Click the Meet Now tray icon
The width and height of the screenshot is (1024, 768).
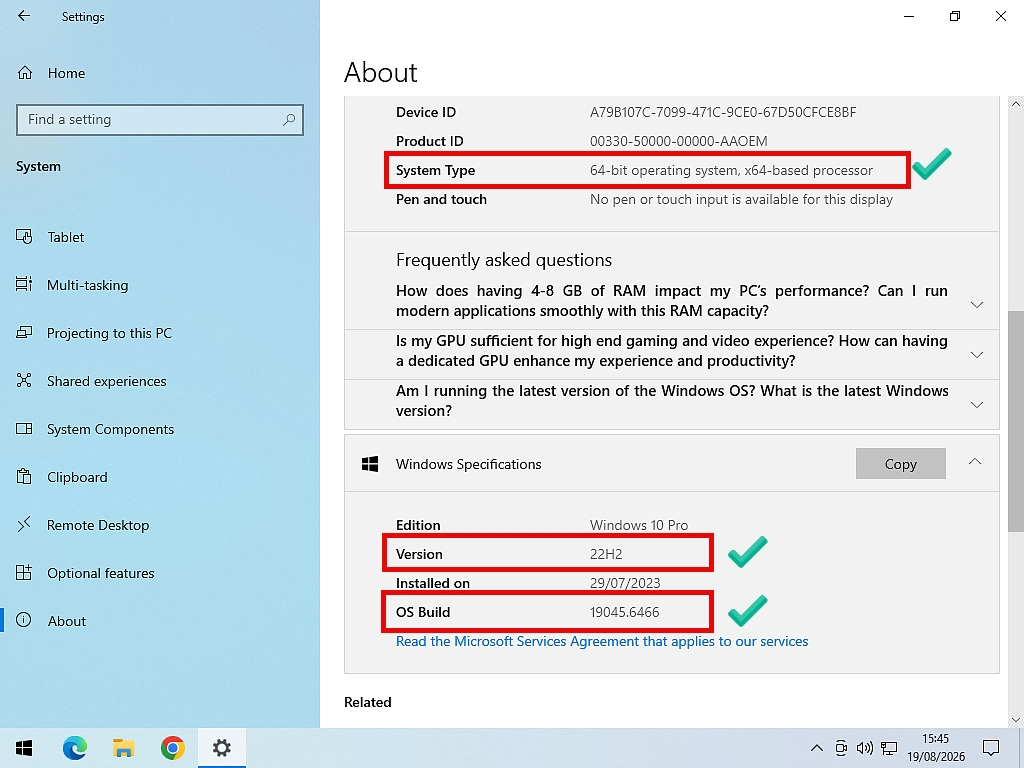tap(841, 748)
